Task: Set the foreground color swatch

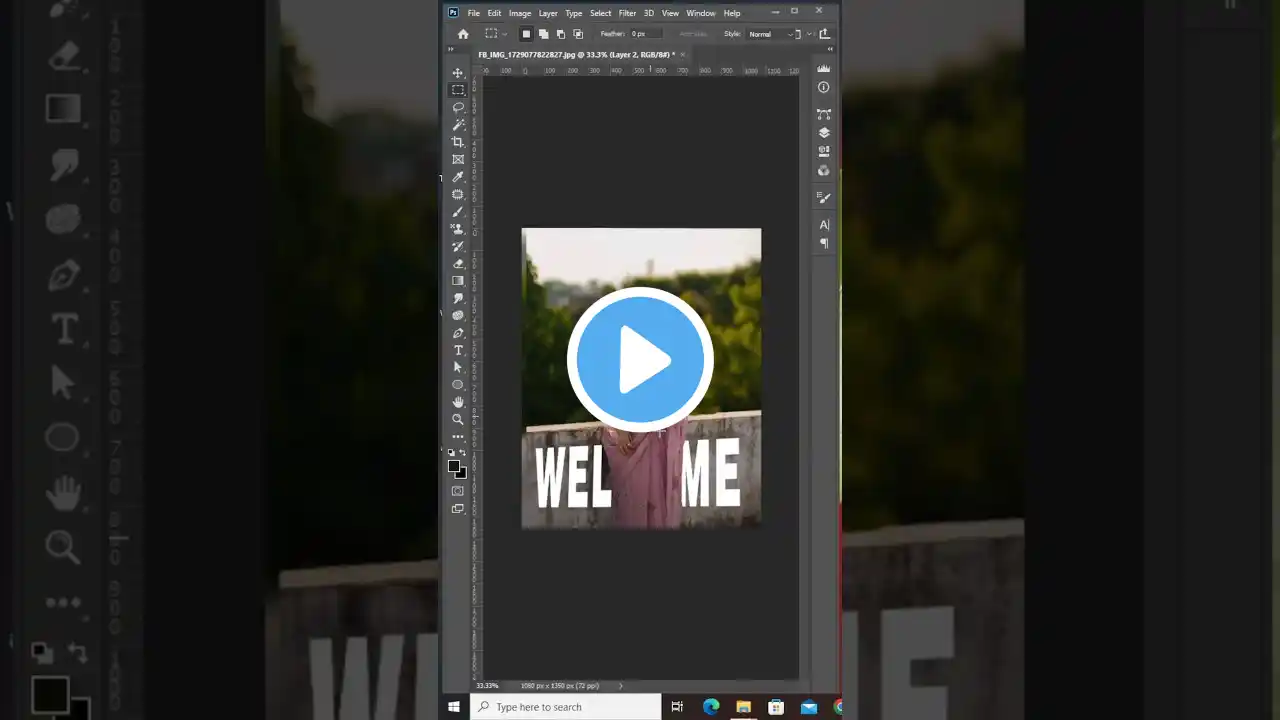Action: [x=454, y=467]
